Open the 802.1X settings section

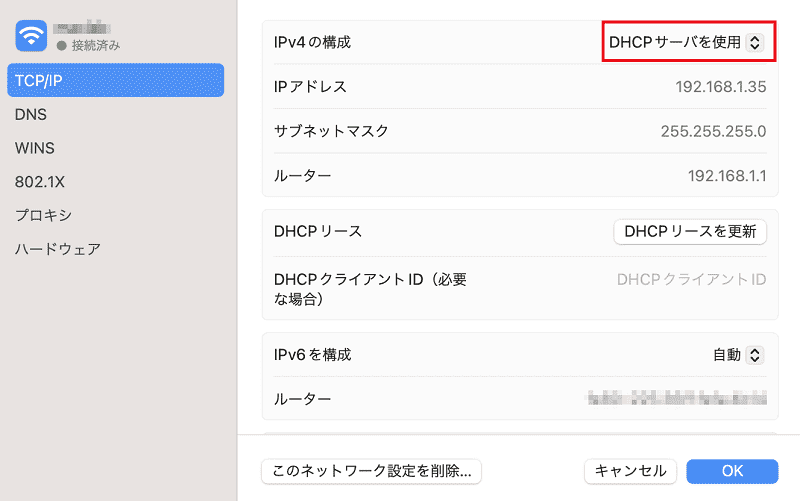tap(40, 182)
